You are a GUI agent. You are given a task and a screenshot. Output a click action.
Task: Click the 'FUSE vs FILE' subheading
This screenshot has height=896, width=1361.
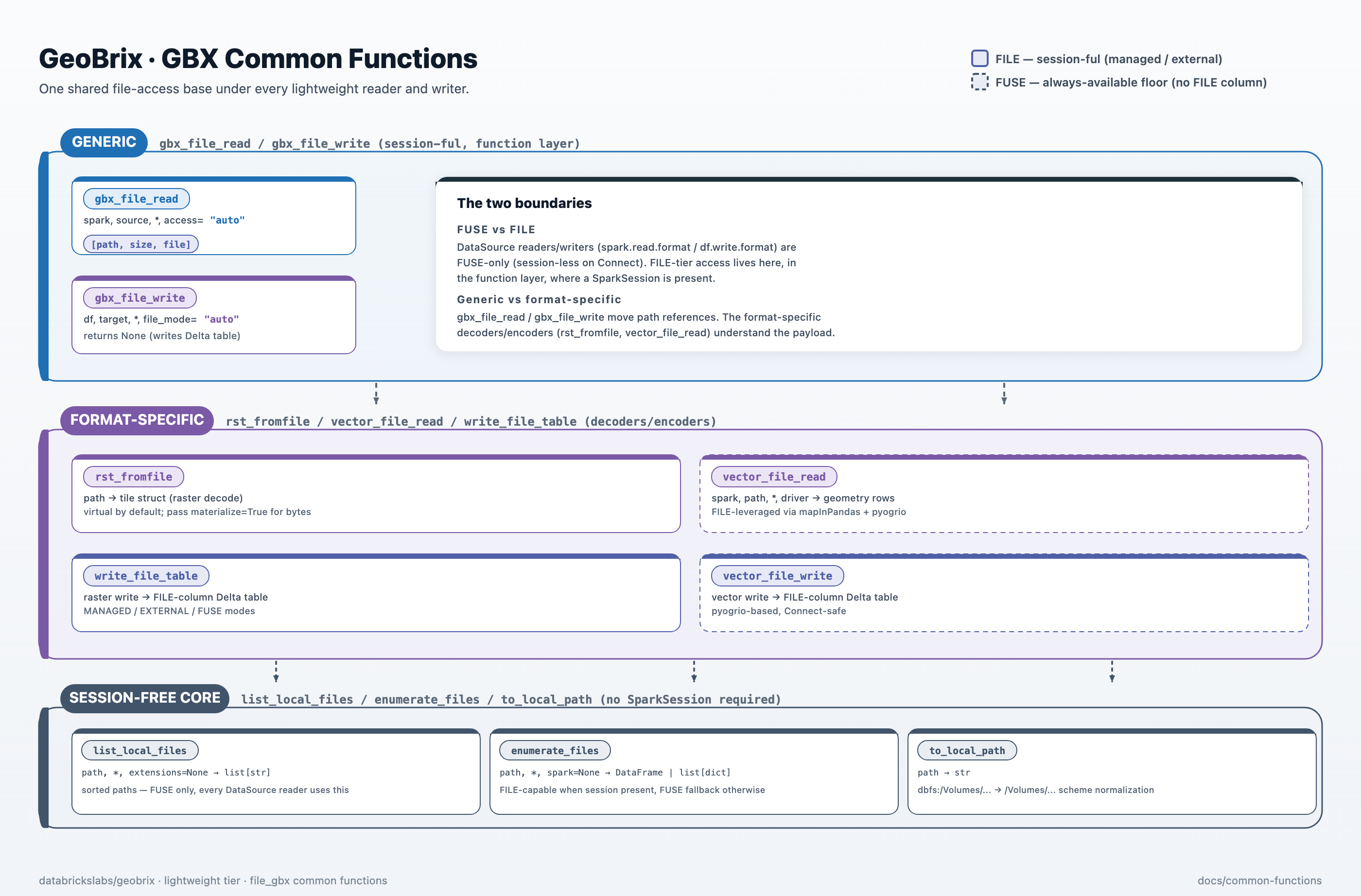tap(496, 229)
